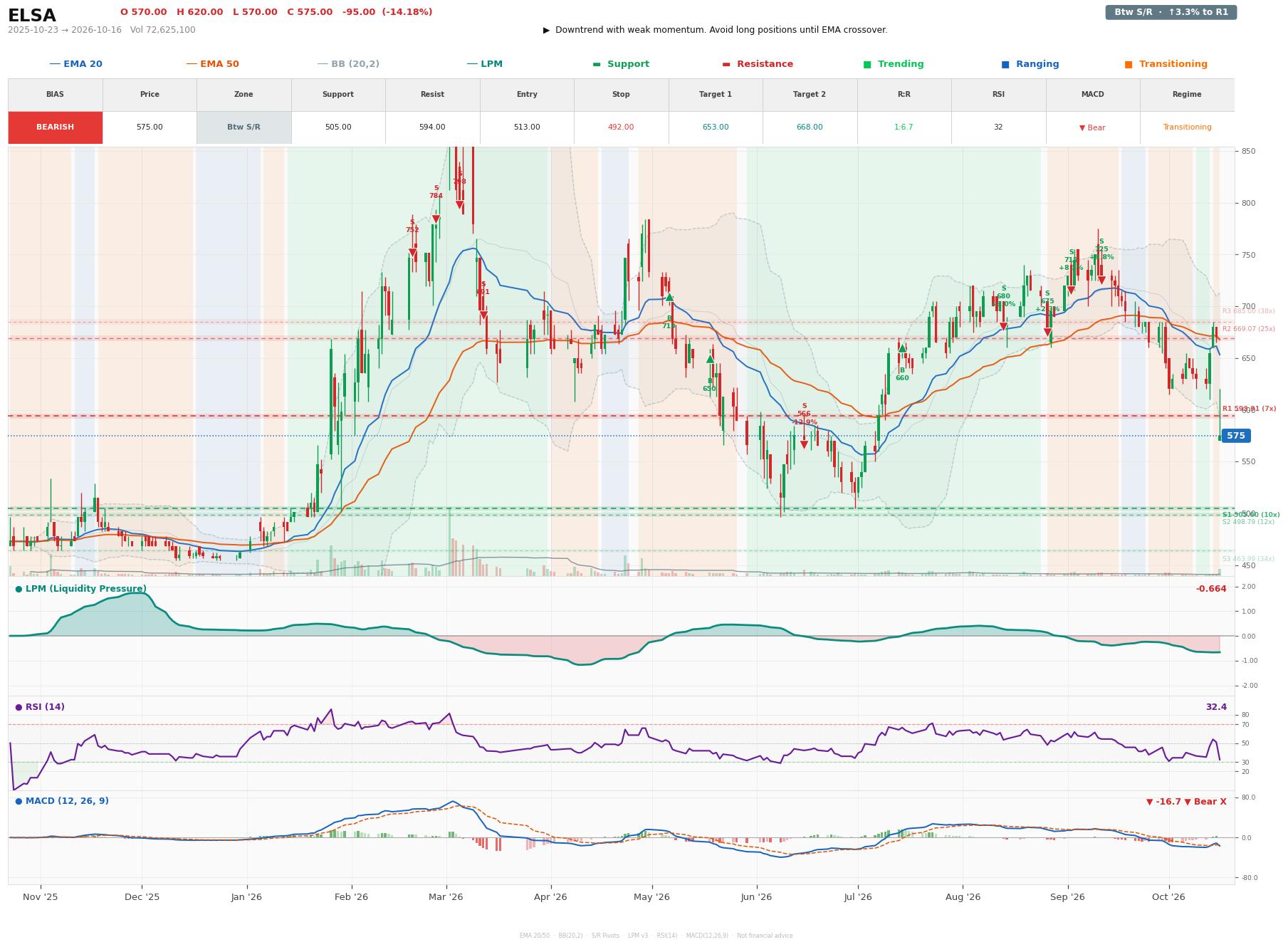
Task: Click the sell arrow below the S 725 label
Action: pos(1101,281)
